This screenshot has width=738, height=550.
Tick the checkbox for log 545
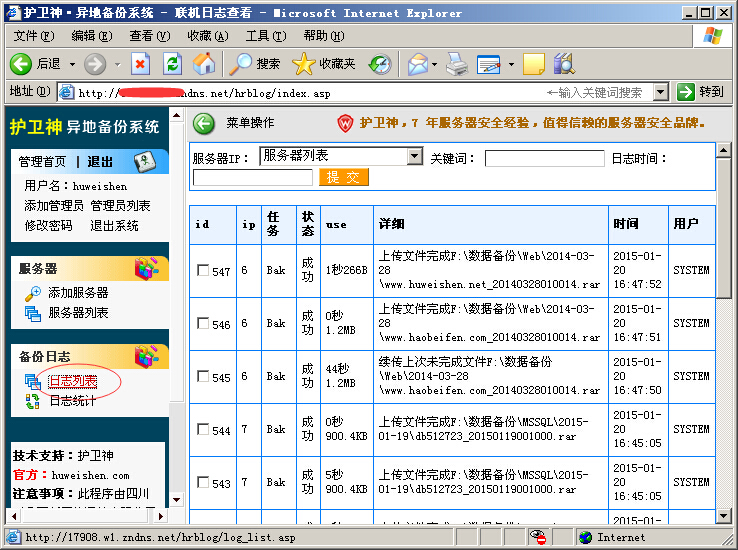click(x=203, y=376)
